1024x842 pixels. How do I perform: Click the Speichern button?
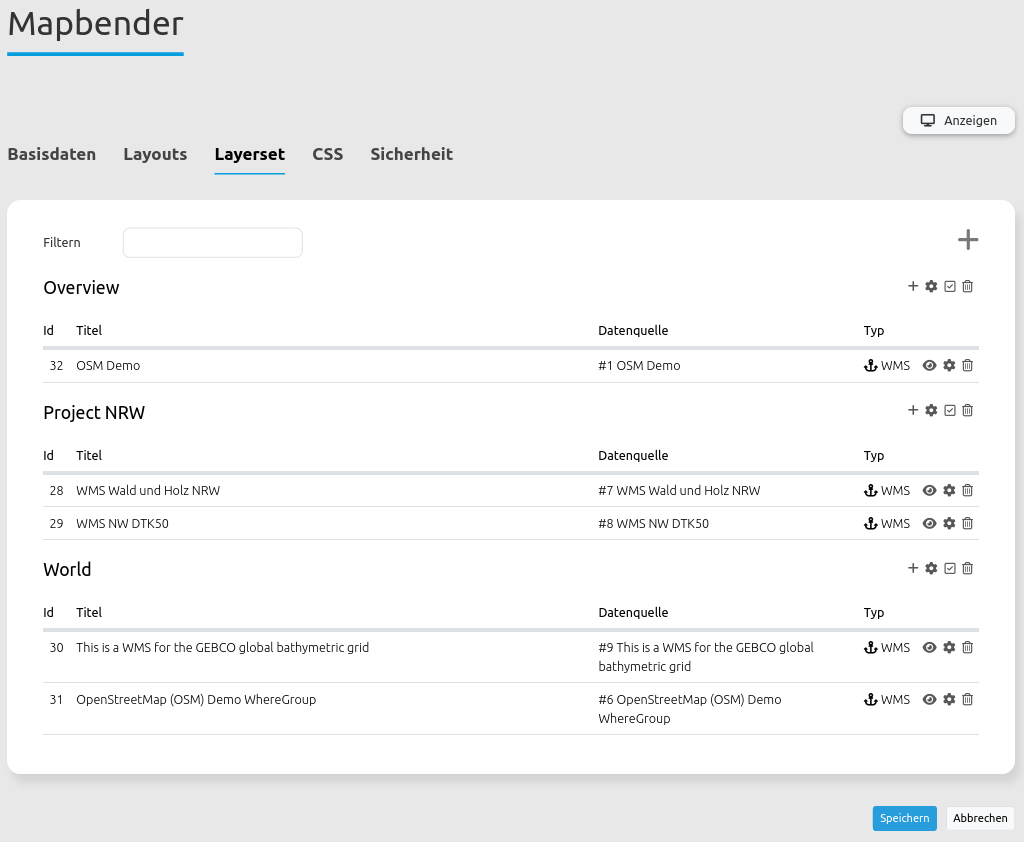point(904,818)
